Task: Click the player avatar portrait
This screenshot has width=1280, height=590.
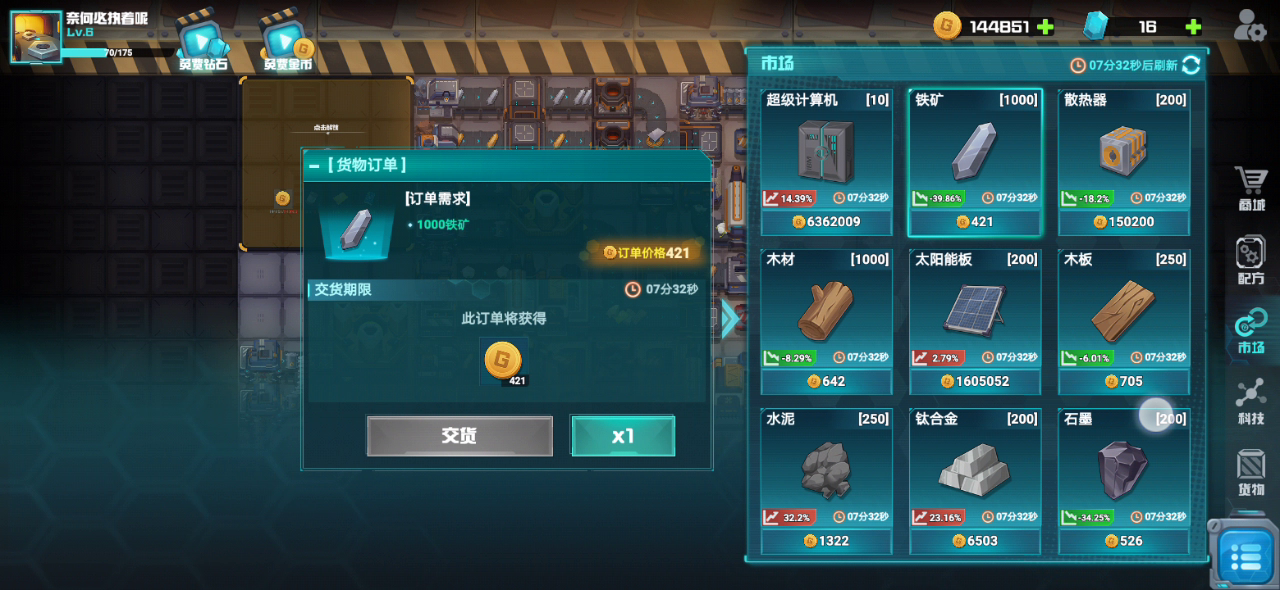Action: click(36, 36)
